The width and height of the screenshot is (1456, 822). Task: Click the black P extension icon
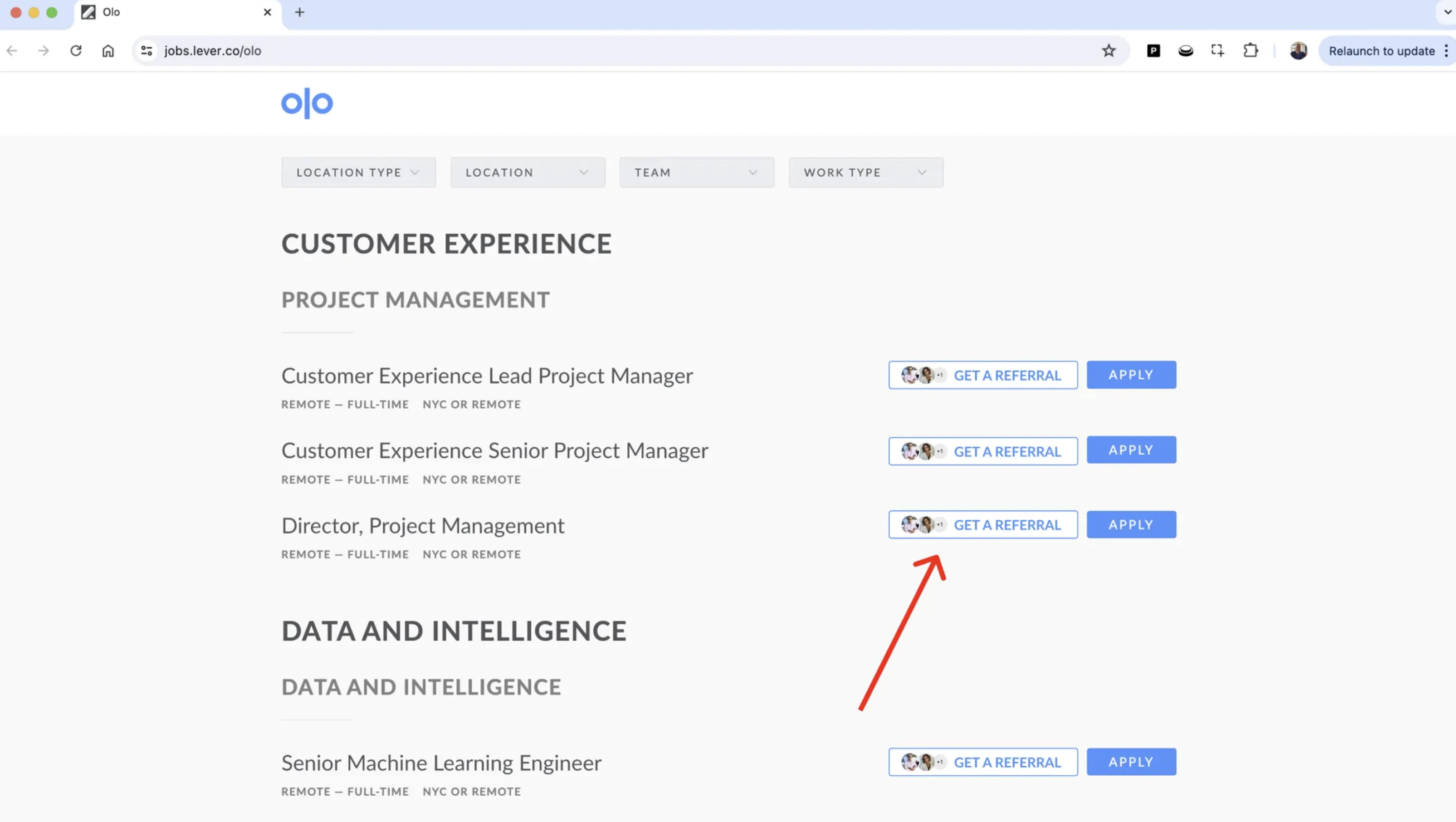1153,51
